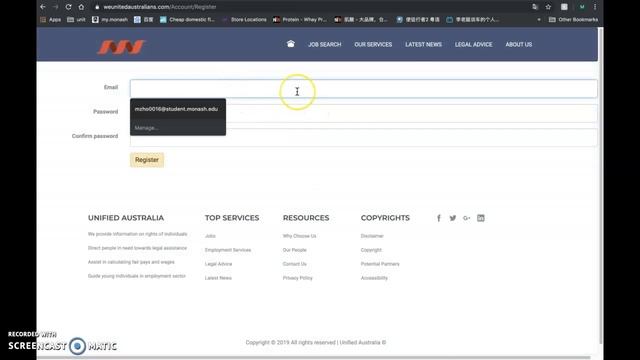Open the browser extension icon
Viewport: 640px width, 360px height.
[564, 7]
